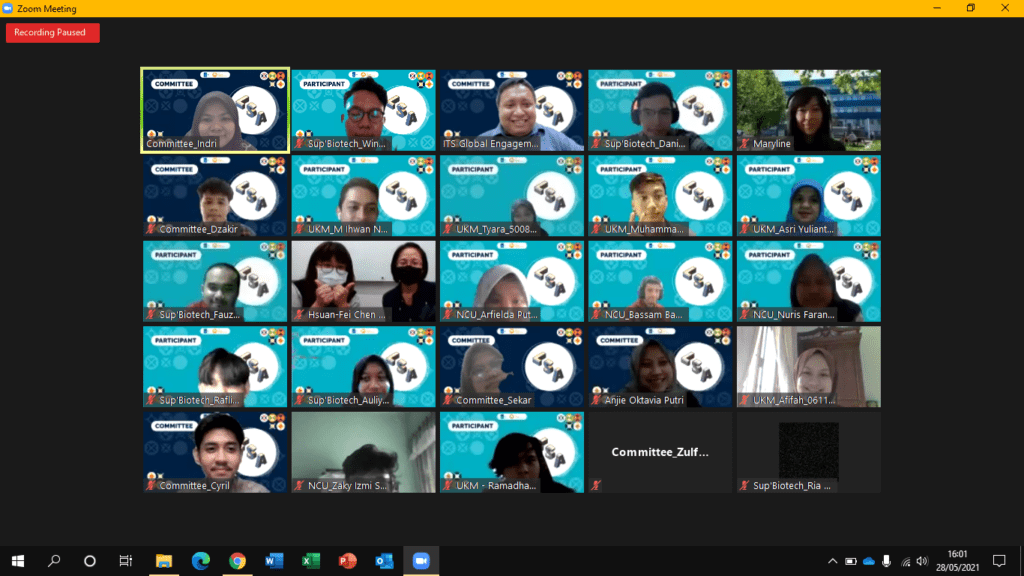Expand hidden system tray icons chevron

833,561
